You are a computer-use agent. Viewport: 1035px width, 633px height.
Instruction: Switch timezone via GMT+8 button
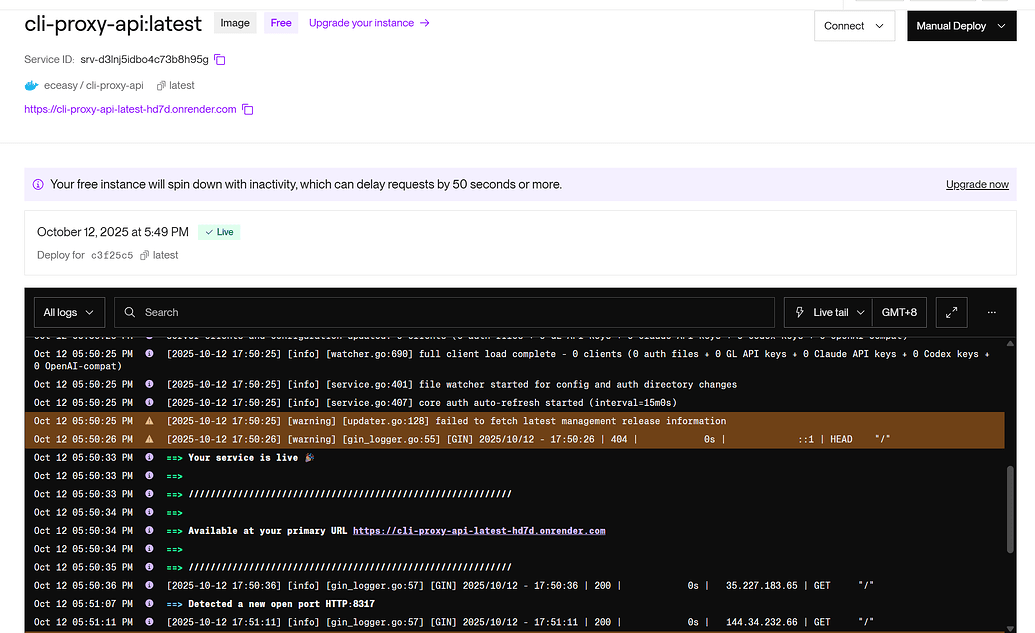click(899, 312)
